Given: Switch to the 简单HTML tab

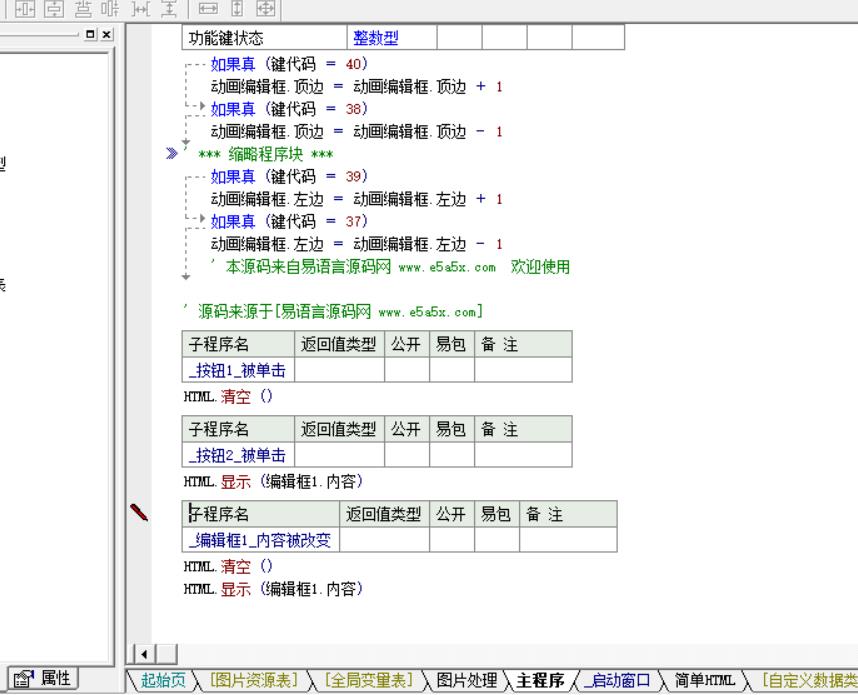Looking at the screenshot, I should pyautogui.click(x=705, y=680).
